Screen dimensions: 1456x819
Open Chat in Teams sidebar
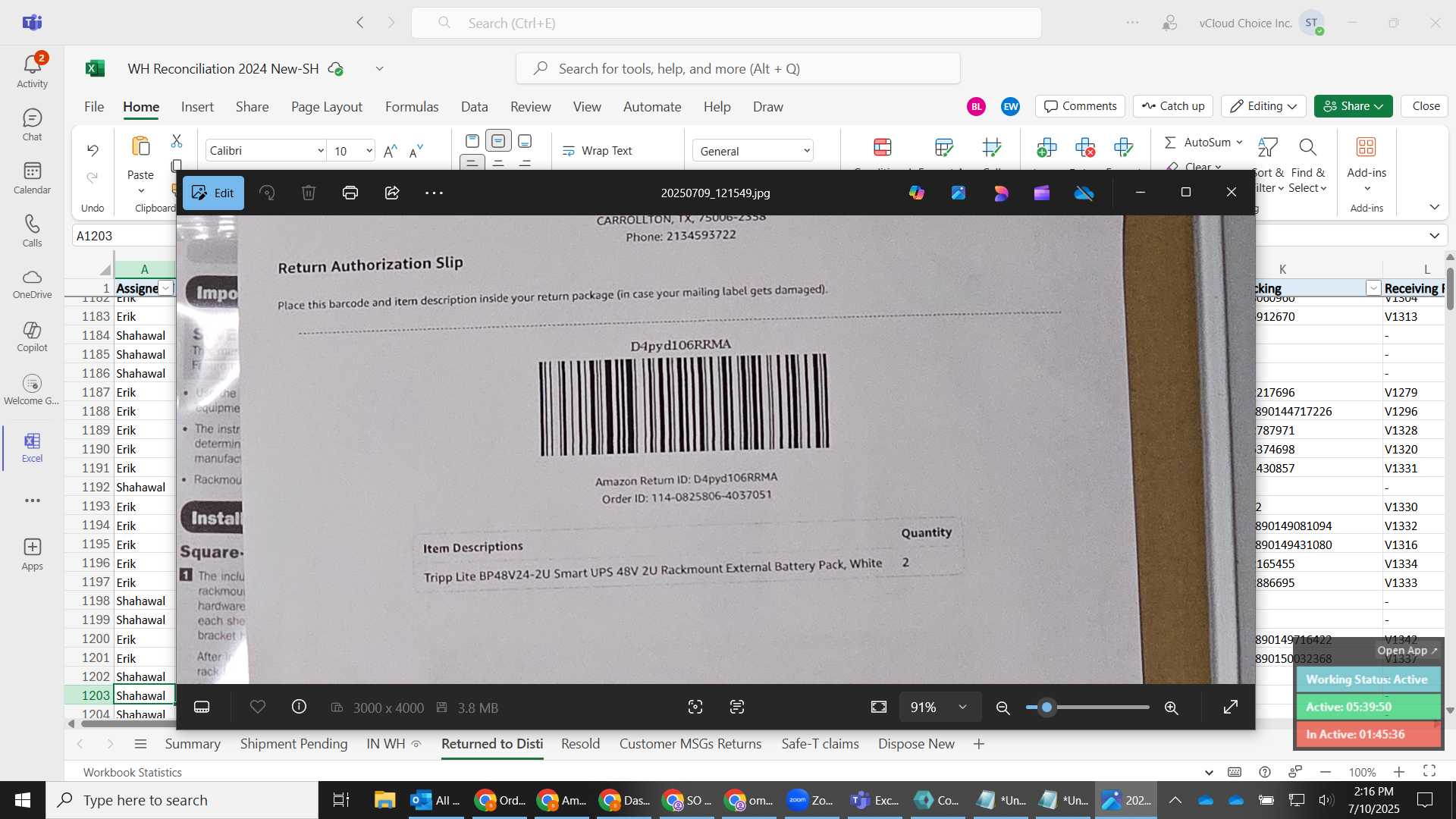32,124
